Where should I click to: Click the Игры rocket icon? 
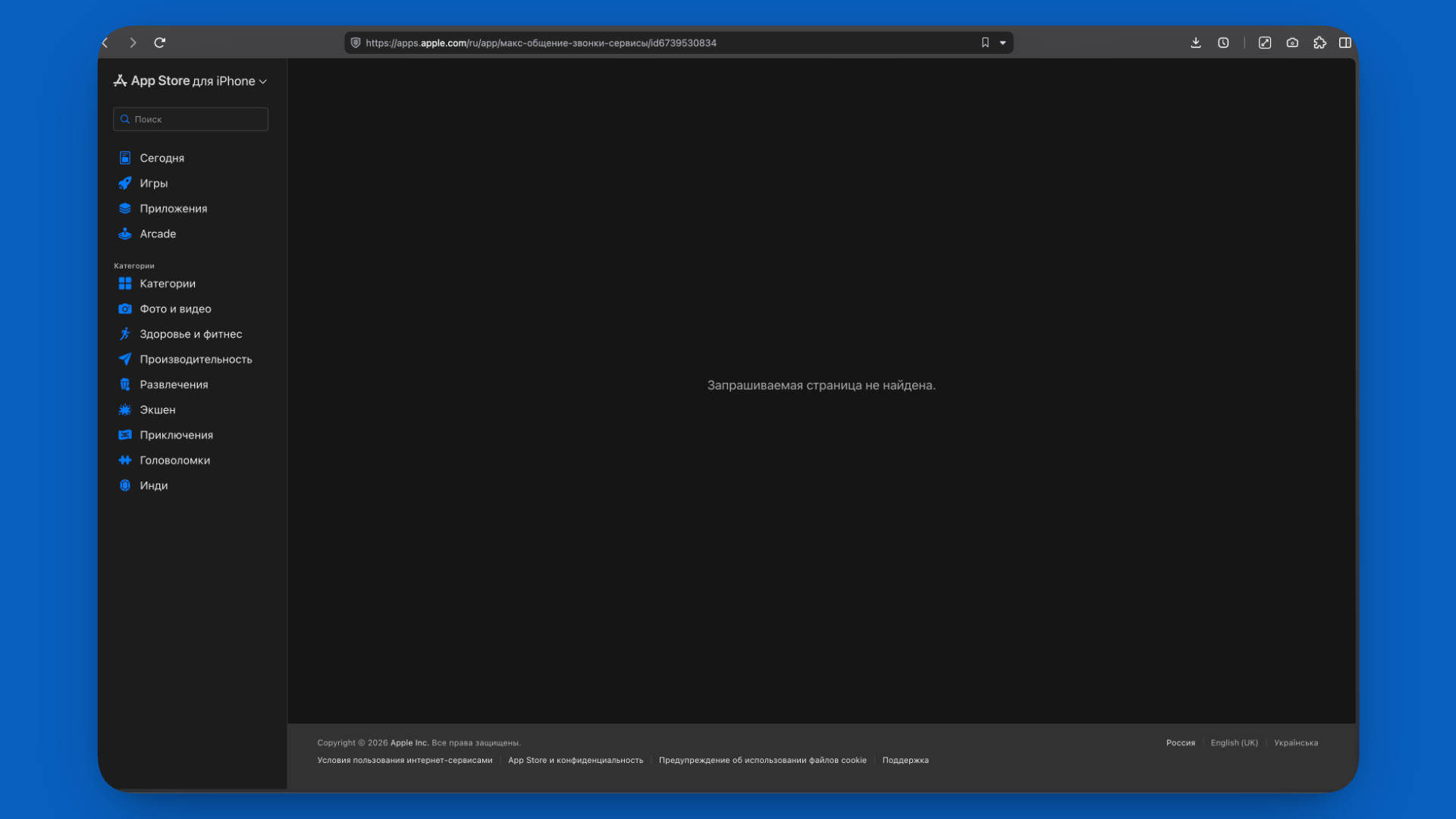click(x=125, y=184)
